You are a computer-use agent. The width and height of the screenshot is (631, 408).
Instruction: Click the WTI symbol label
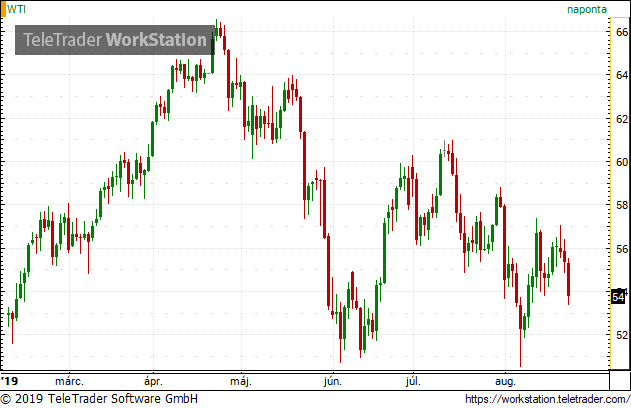(x=16, y=9)
